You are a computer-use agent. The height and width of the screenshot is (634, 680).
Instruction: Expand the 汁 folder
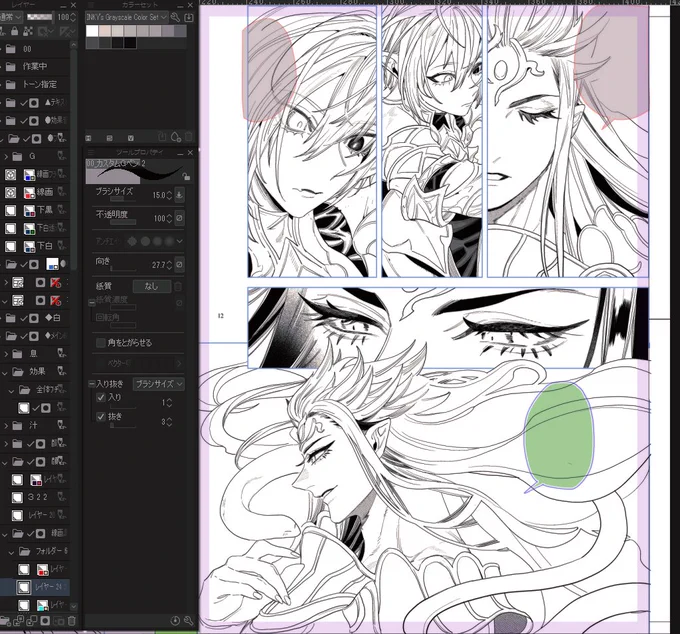click(x=6, y=426)
